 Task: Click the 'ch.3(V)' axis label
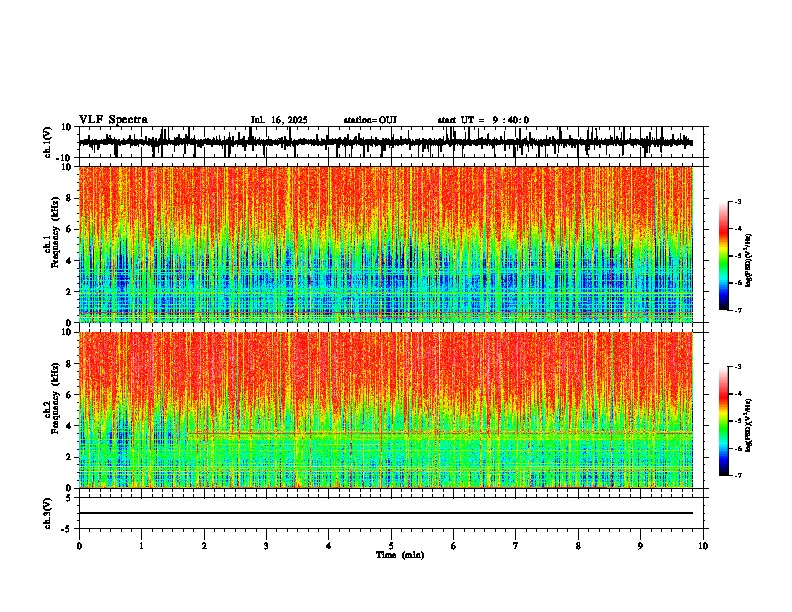pos(48,514)
